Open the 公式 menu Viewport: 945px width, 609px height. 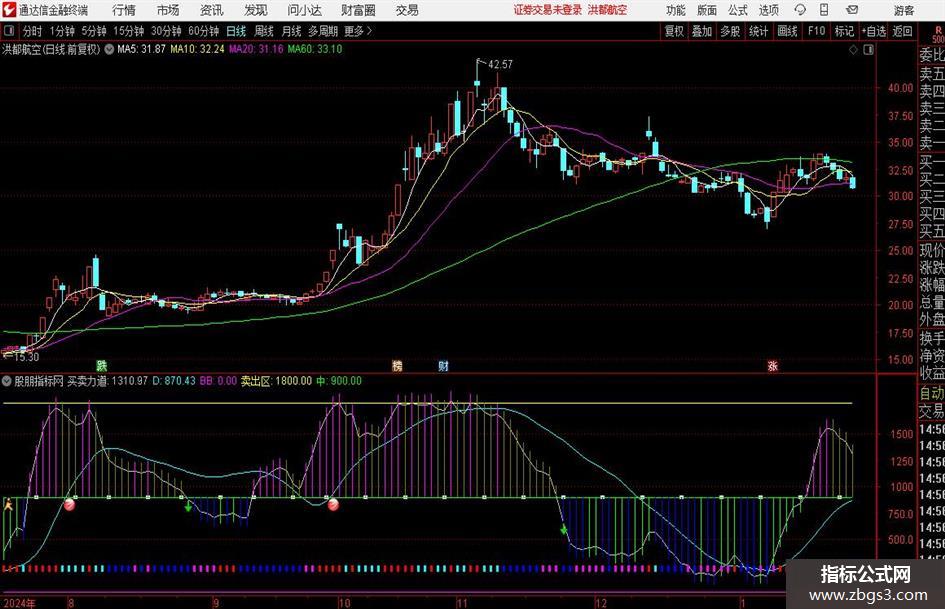click(x=737, y=10)
